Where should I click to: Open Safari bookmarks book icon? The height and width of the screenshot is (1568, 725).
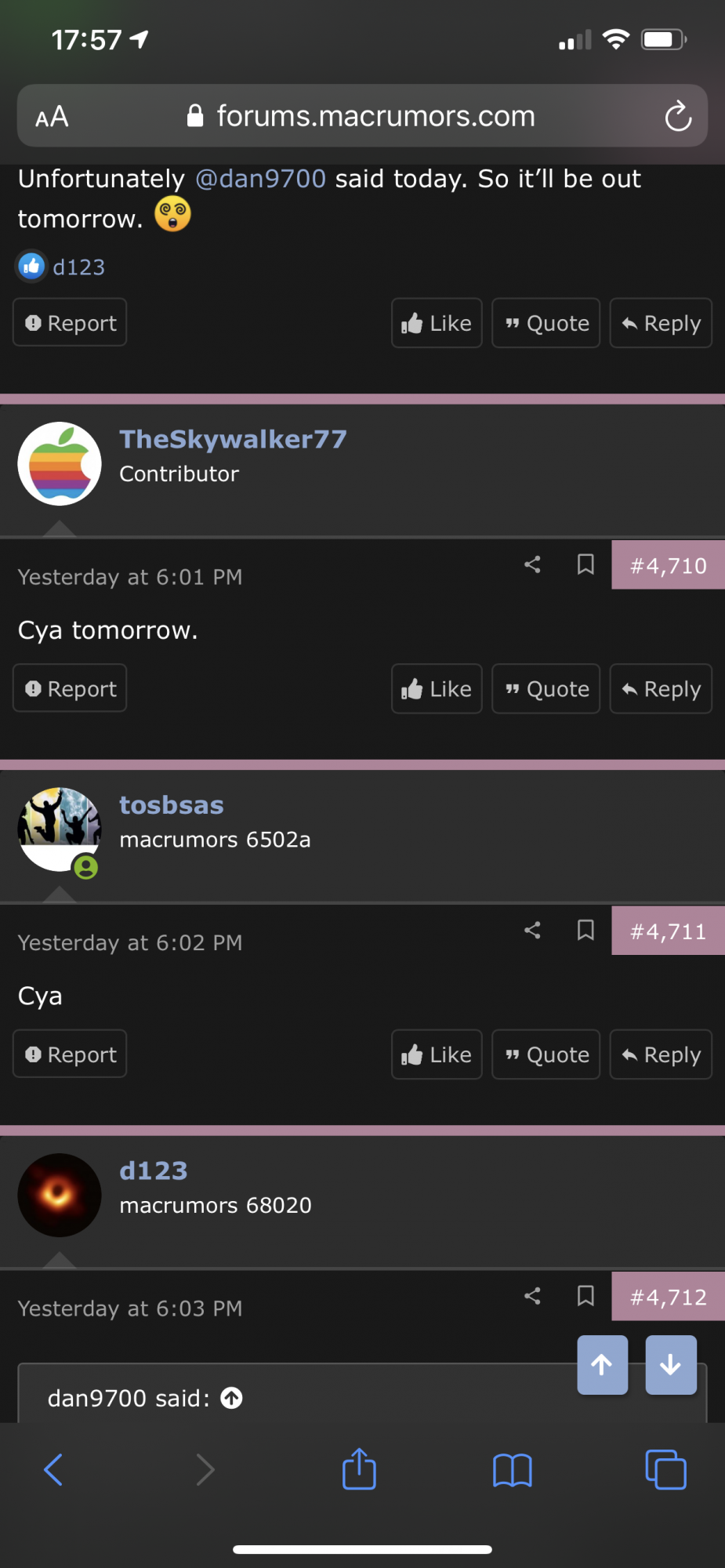tap(513, 1470)
